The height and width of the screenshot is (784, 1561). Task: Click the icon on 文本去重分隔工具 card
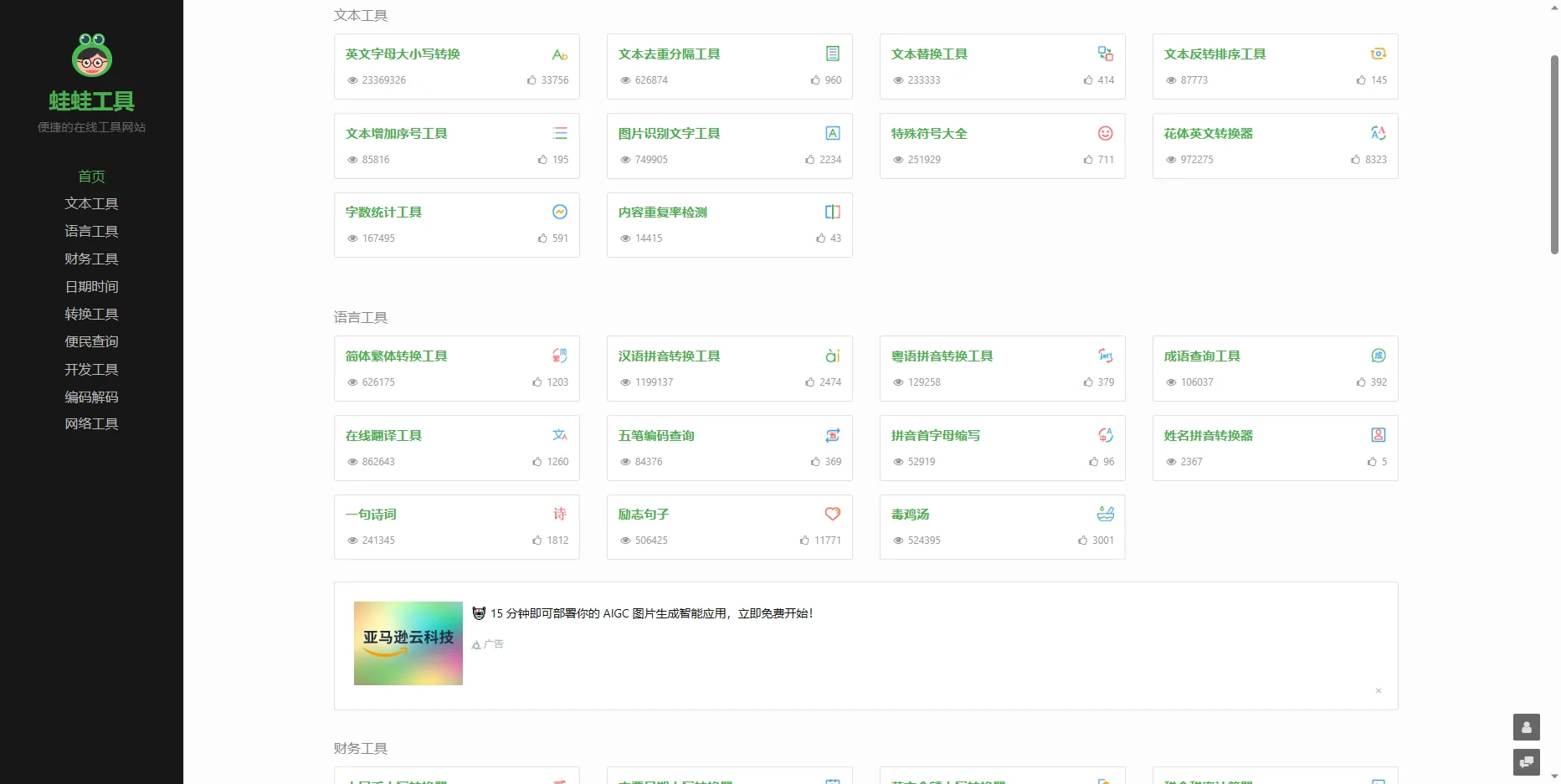833,54
